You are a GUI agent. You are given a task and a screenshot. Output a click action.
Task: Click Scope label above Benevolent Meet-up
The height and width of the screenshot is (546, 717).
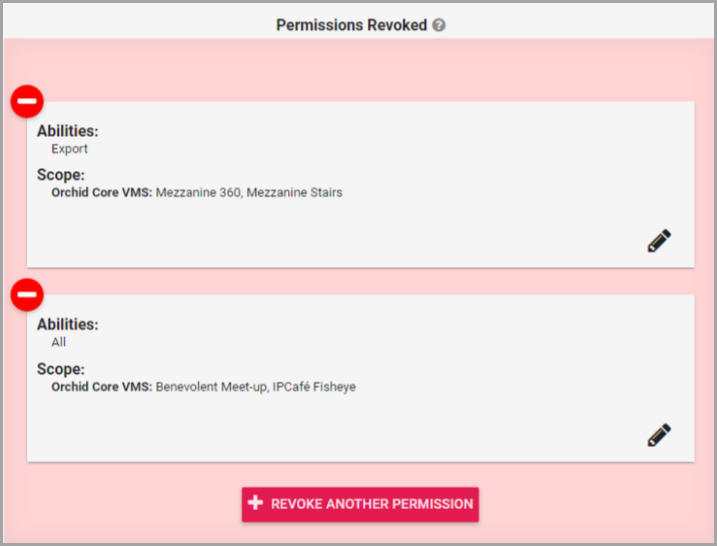pyautogui.click(x=61, y=369)
